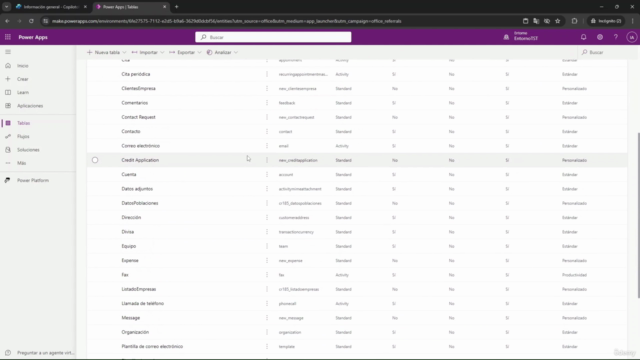Open more options for Dirección row
Viewport: 640px width, 360px height.
267,218
